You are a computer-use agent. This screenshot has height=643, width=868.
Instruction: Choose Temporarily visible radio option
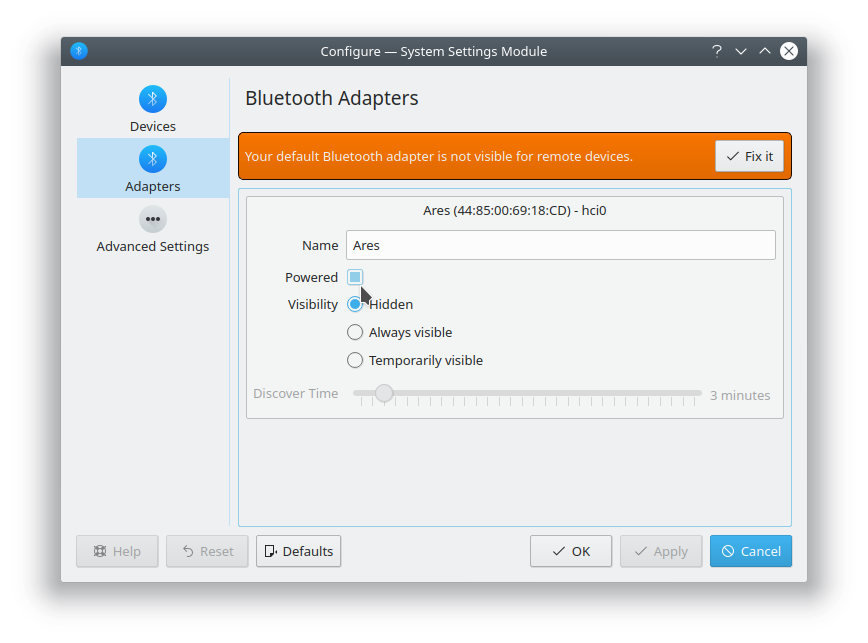pyautogui.click(x=355, y=360)
